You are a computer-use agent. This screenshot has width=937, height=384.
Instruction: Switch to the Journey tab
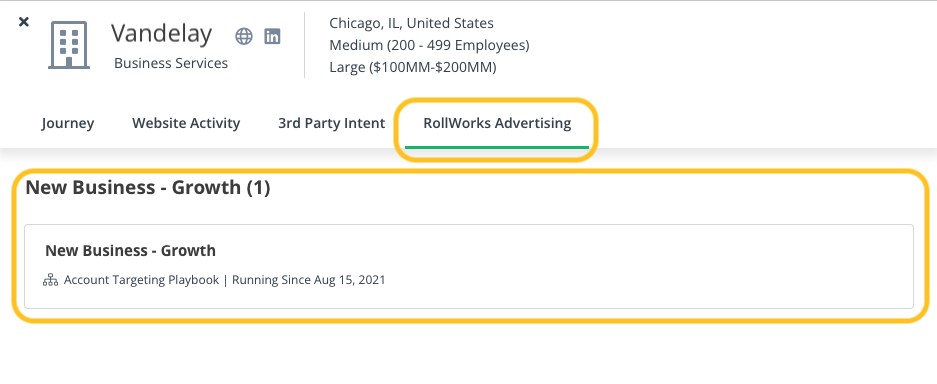tap(68, 123)
